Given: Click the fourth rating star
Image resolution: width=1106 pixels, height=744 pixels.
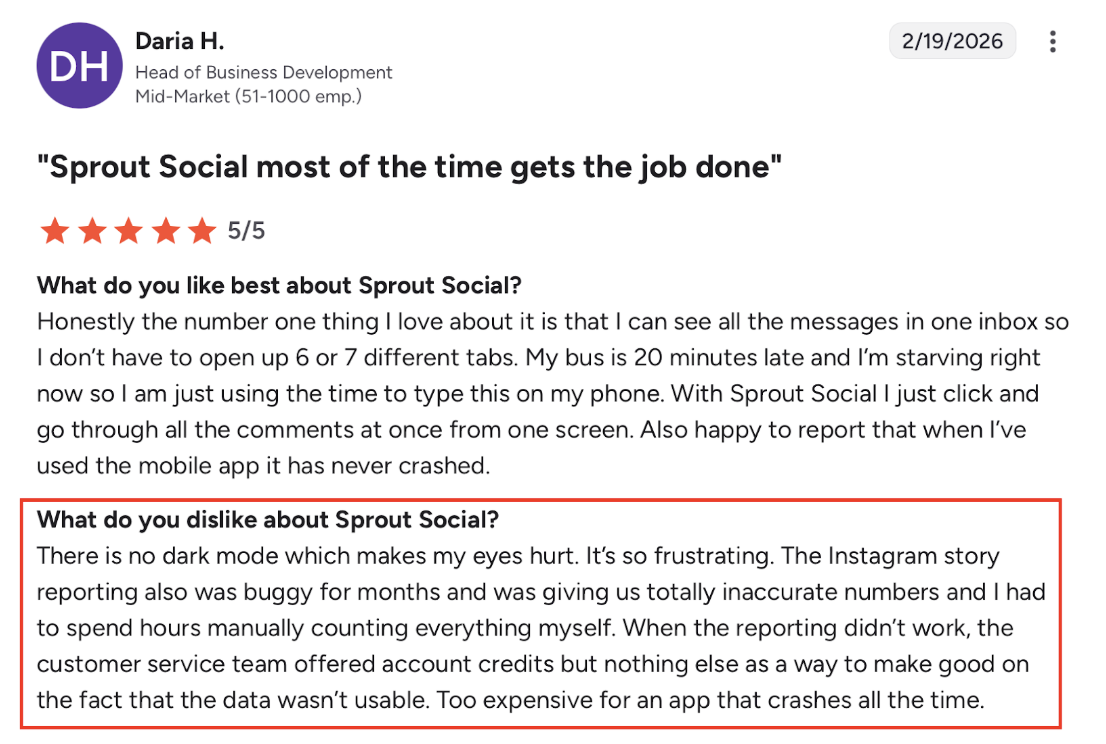Looking at the screenshot, I should click(x=166, y=231).
